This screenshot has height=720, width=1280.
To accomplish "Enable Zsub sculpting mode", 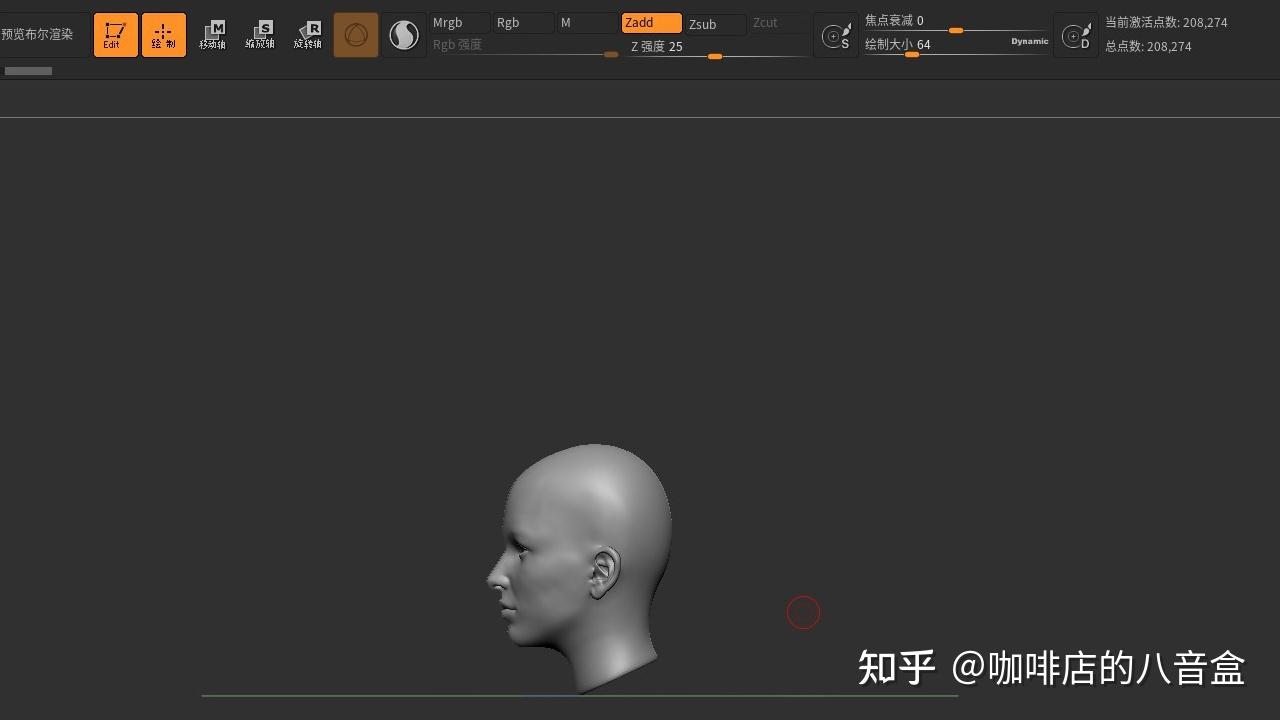I will (x=712, y=24).
